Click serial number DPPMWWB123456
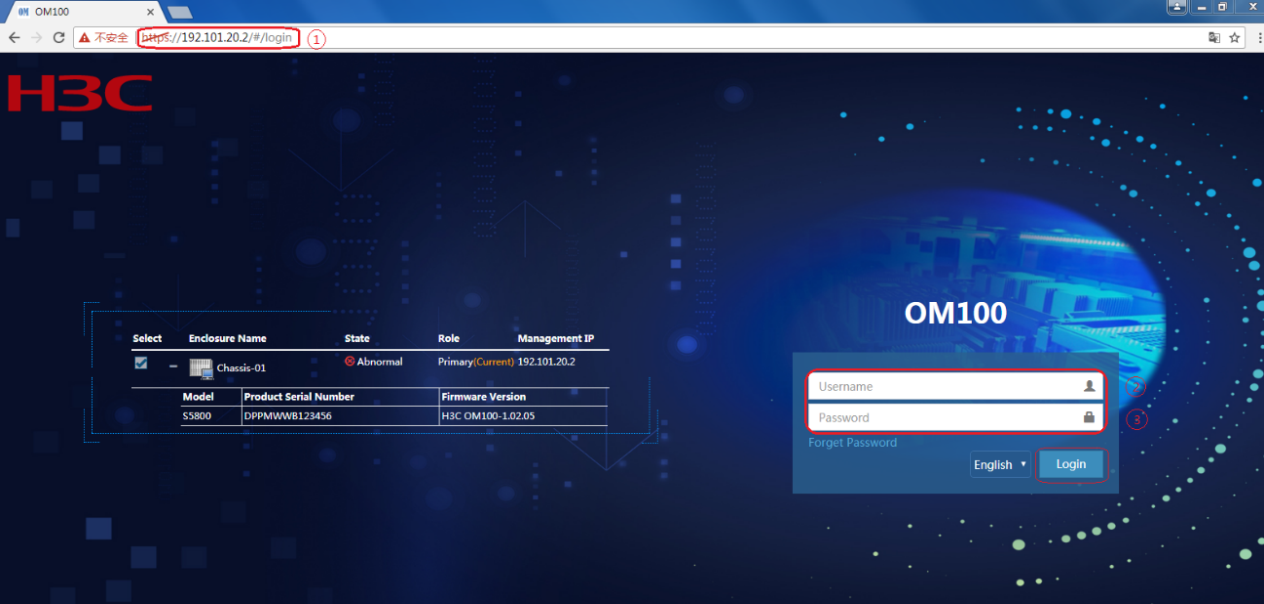The width and height of the screenshot is (1264, 604). [288, 416]
